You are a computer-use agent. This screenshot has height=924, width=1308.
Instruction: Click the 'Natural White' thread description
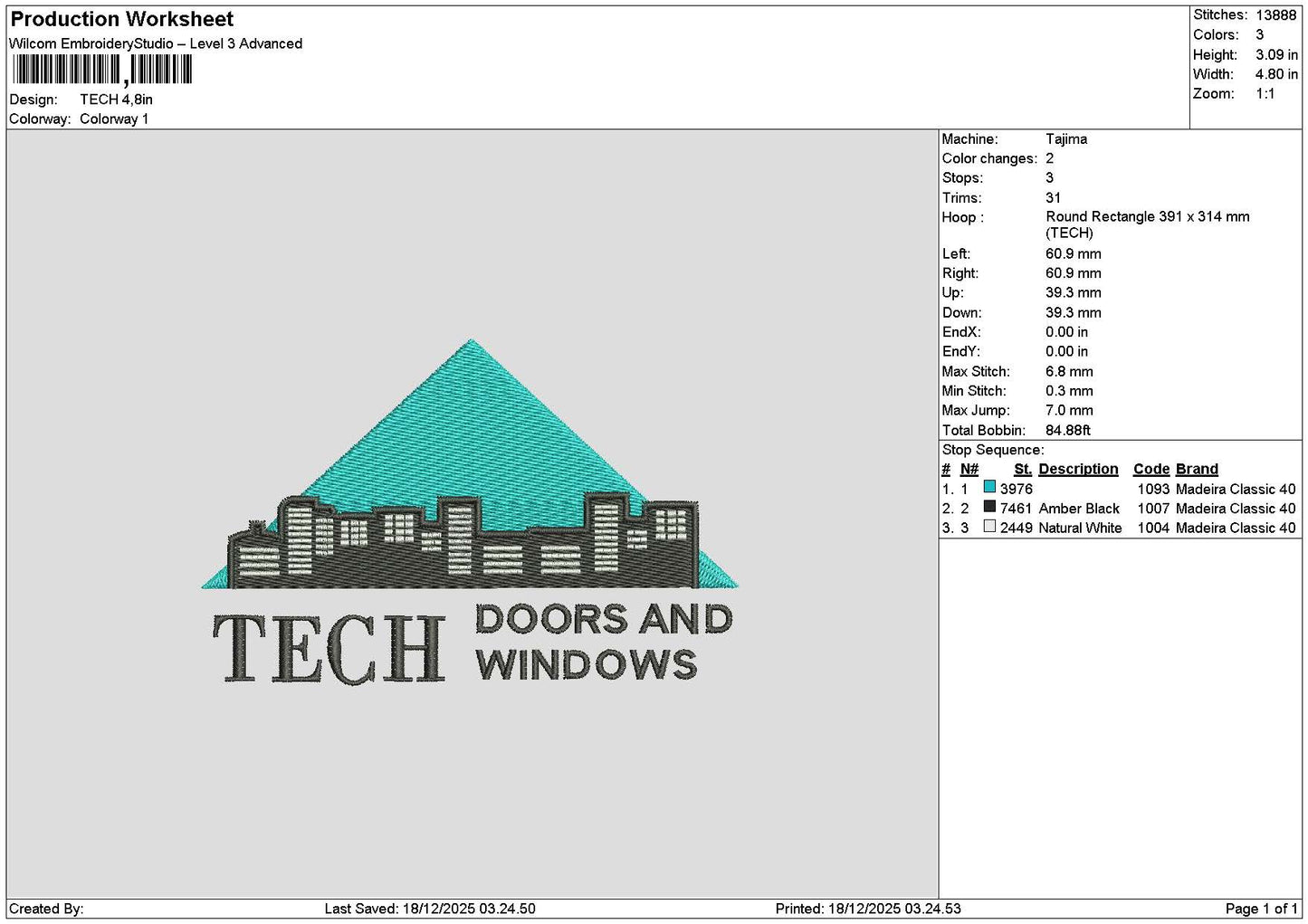pyautogui.click(x=1080, y=528)
